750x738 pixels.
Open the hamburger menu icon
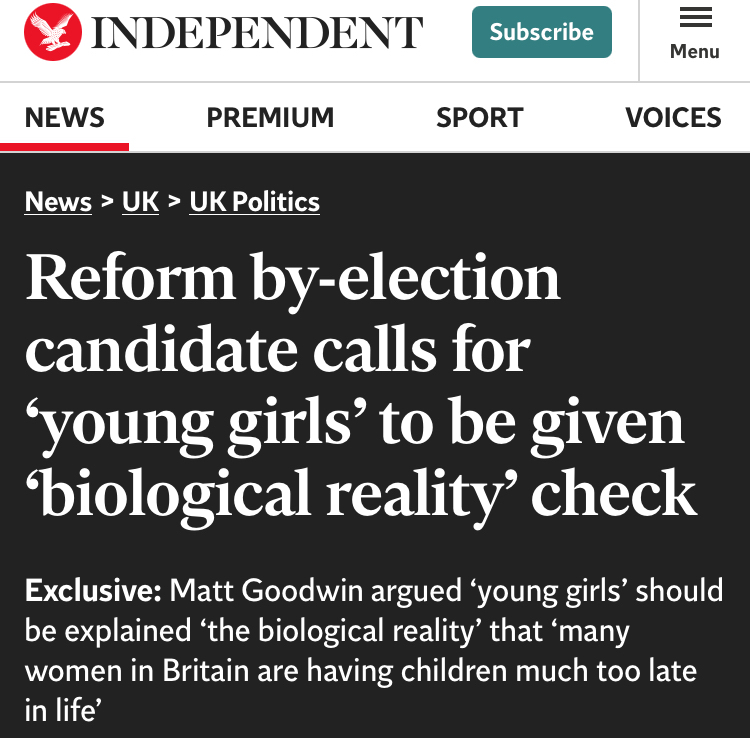point(695,18)
